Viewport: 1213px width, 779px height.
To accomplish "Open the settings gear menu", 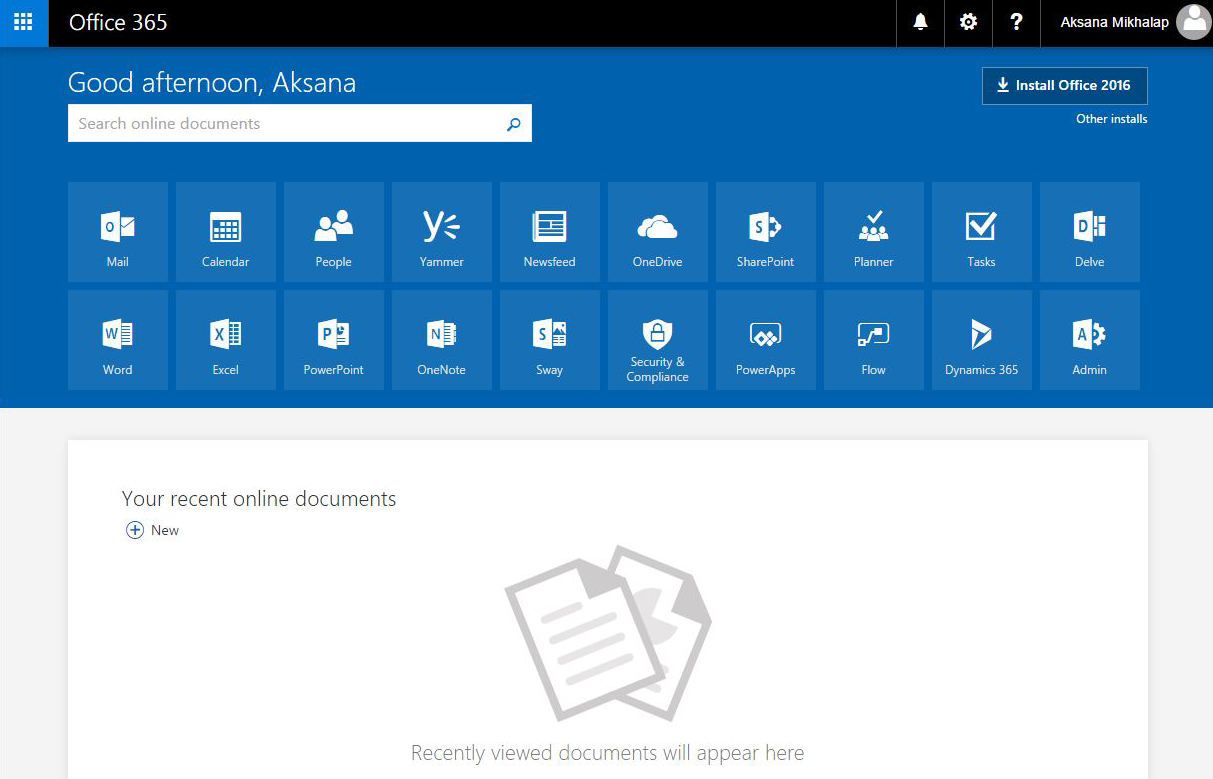I will [968, 22].
